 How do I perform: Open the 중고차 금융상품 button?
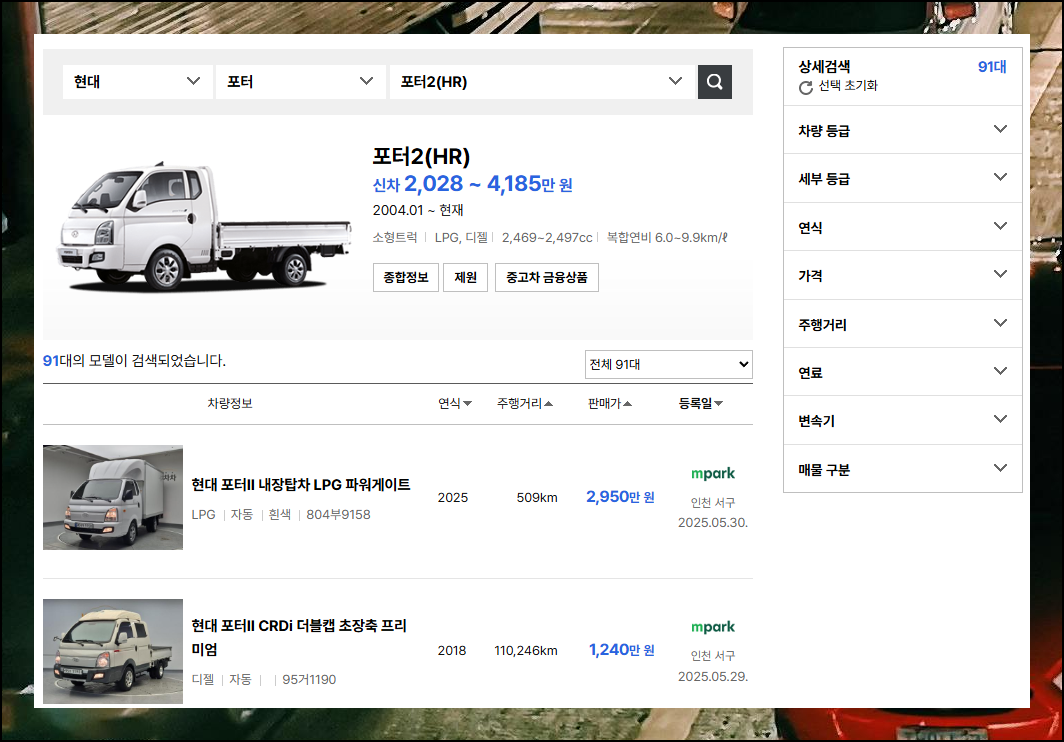click(x=547, y=278)
